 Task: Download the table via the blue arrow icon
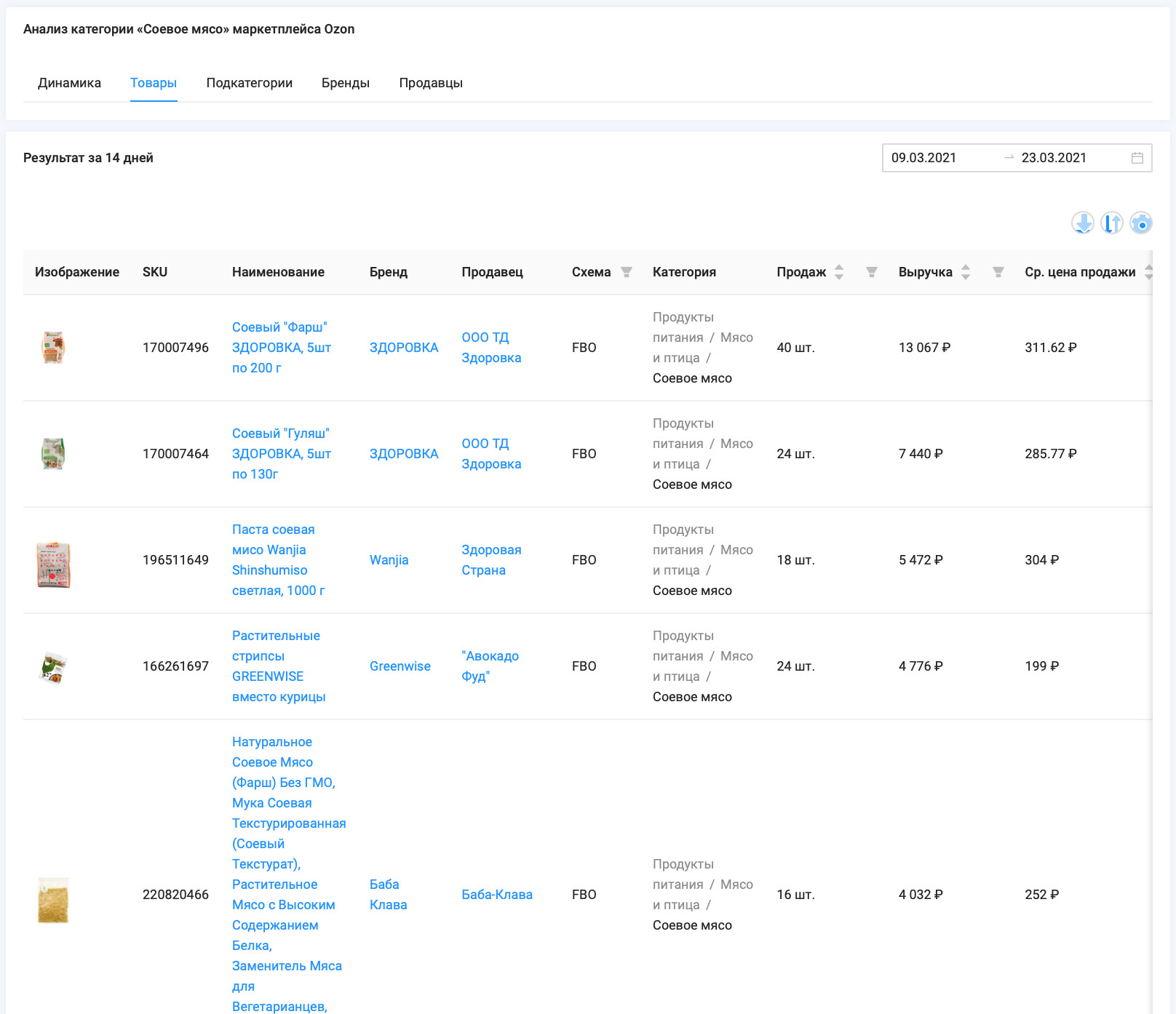[x=1083, y=223]
